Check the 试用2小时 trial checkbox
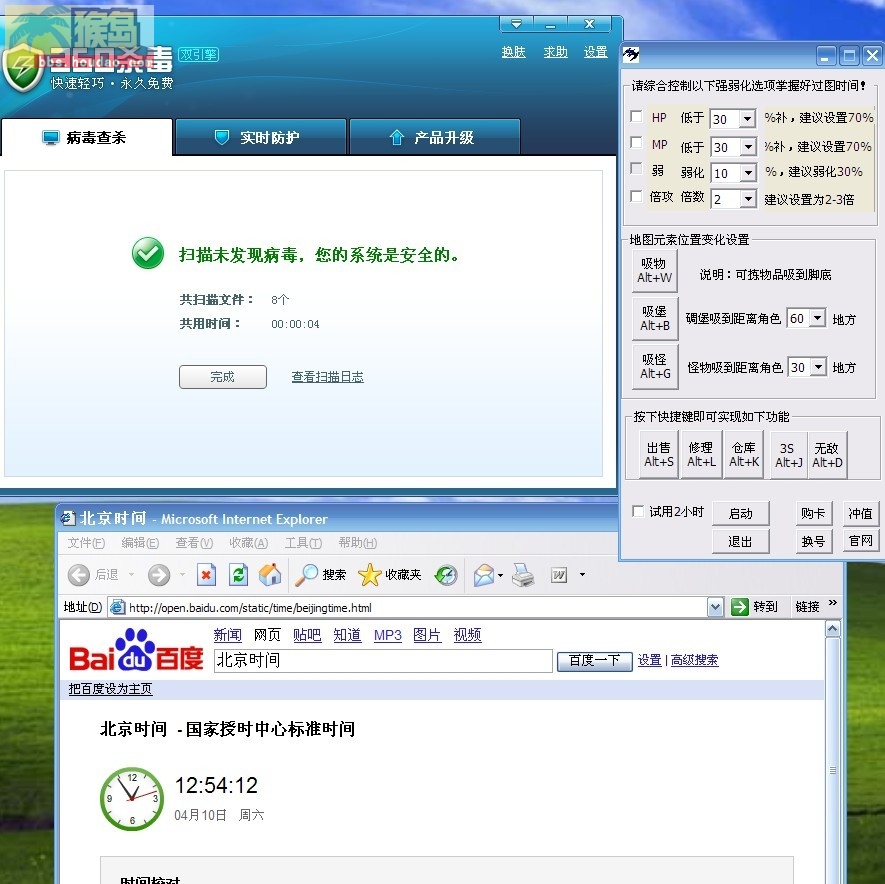This screenshot has height=884, width=885. (x=638, y=511)
